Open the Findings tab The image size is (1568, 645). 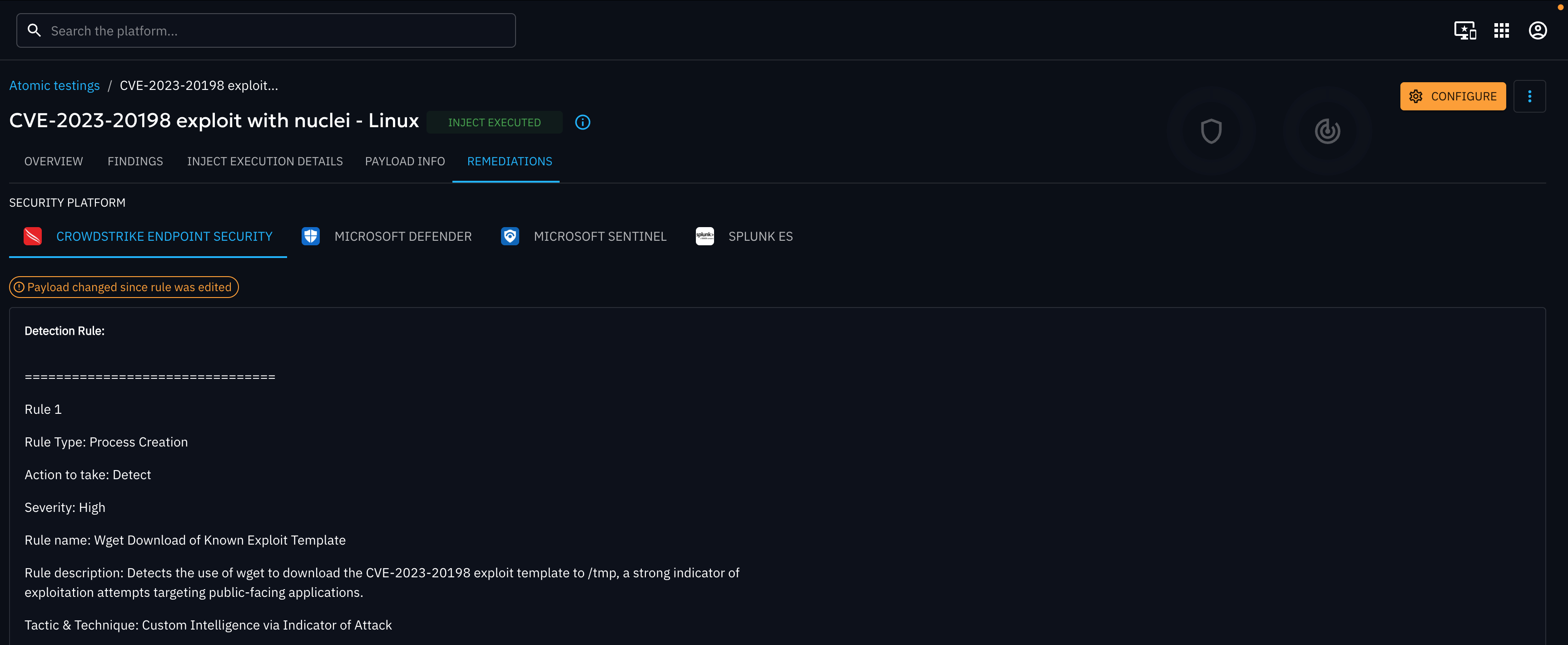[x=135, y=161]
